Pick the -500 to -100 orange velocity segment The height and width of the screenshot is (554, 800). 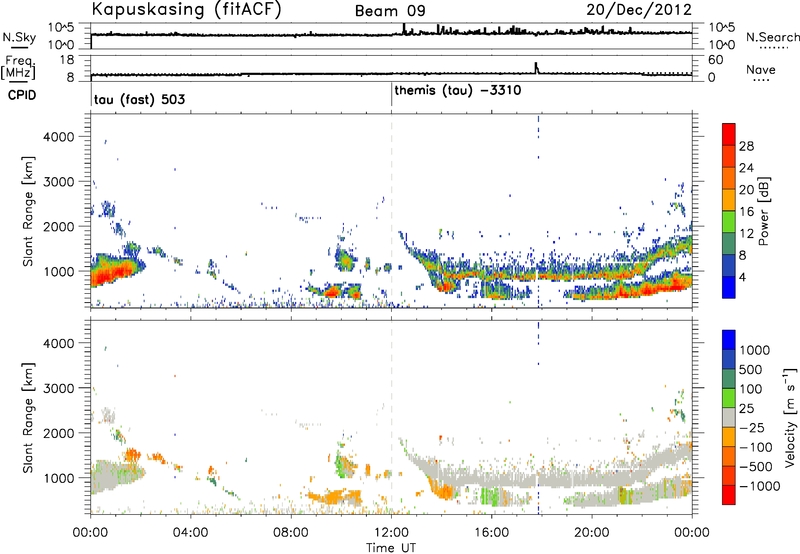pyautogui.click(x=729, y=456)
